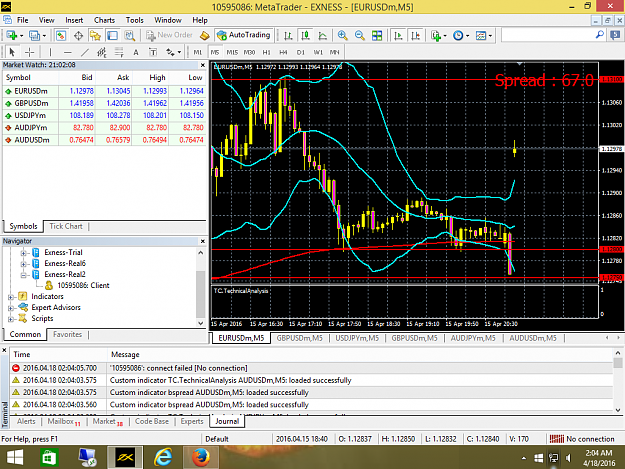Open Firefox from the taskbar
The height and width of the screenshot is (469, 625).
201,457
